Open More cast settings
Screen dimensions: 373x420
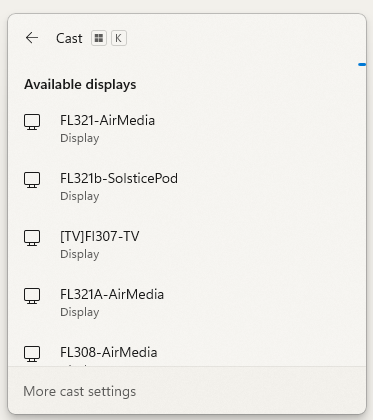(80, 391)
